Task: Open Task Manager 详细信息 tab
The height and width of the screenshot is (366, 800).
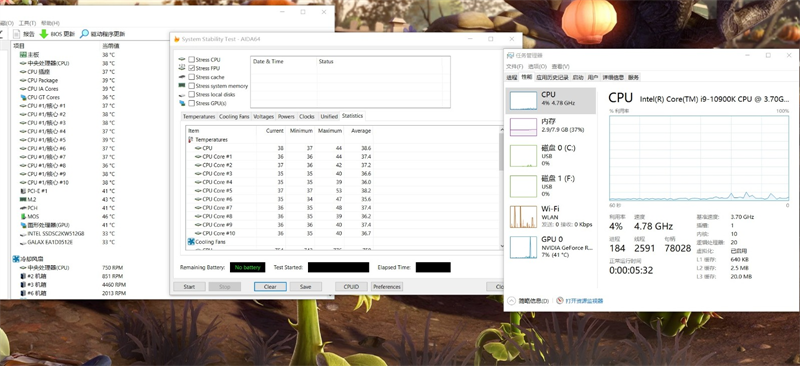Action: click(x=613, y=78)
